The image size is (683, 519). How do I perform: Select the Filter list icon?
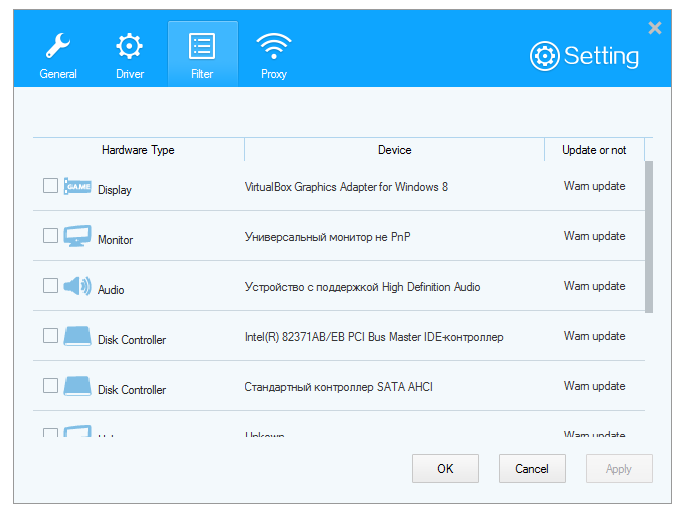point(202,46)
